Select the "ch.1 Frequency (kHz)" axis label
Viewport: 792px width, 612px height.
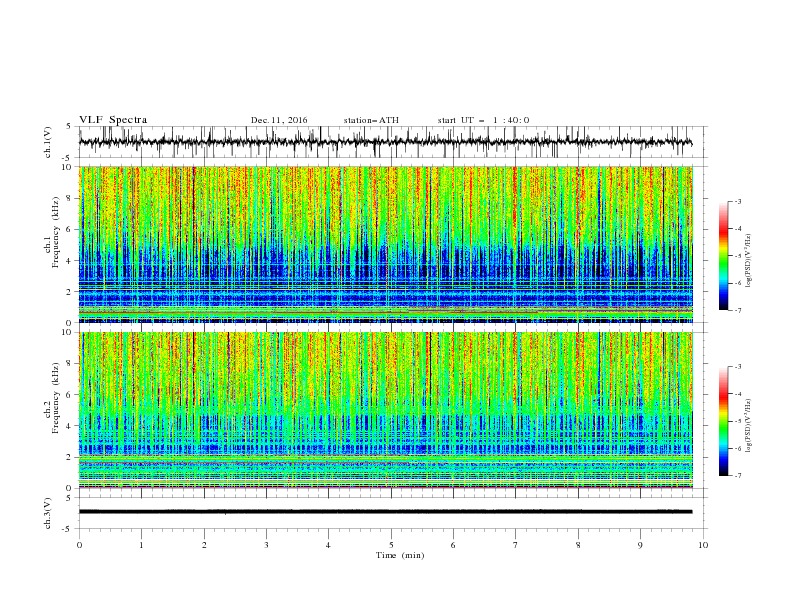point(52,232)
